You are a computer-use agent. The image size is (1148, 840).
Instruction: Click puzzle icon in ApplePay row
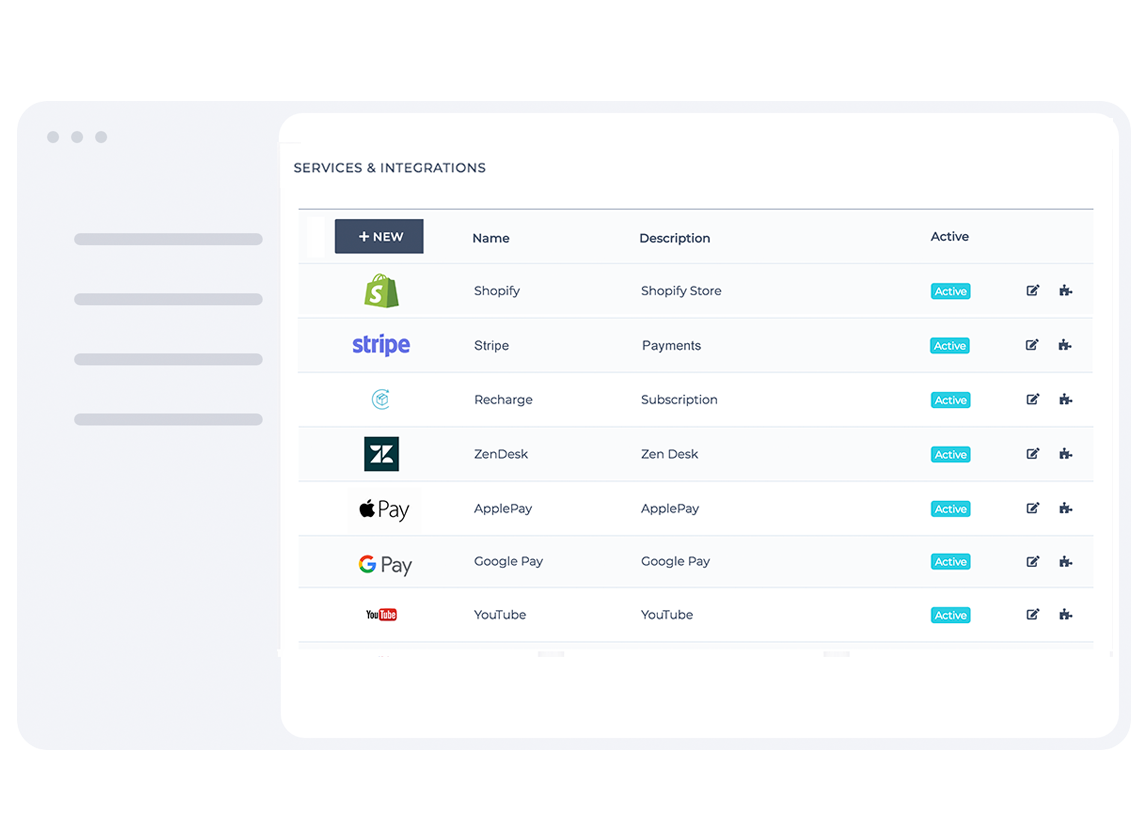click(1065, 508)
